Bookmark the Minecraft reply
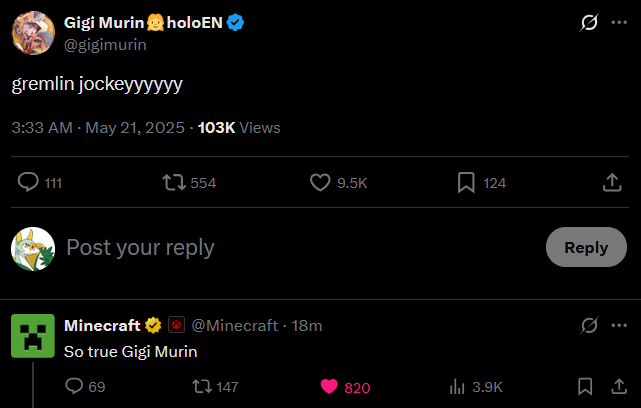 coord(586,387)
